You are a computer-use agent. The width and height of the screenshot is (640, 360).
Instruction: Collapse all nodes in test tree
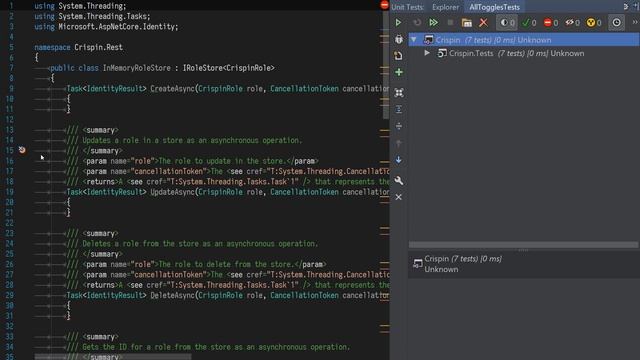pos(399,126)
